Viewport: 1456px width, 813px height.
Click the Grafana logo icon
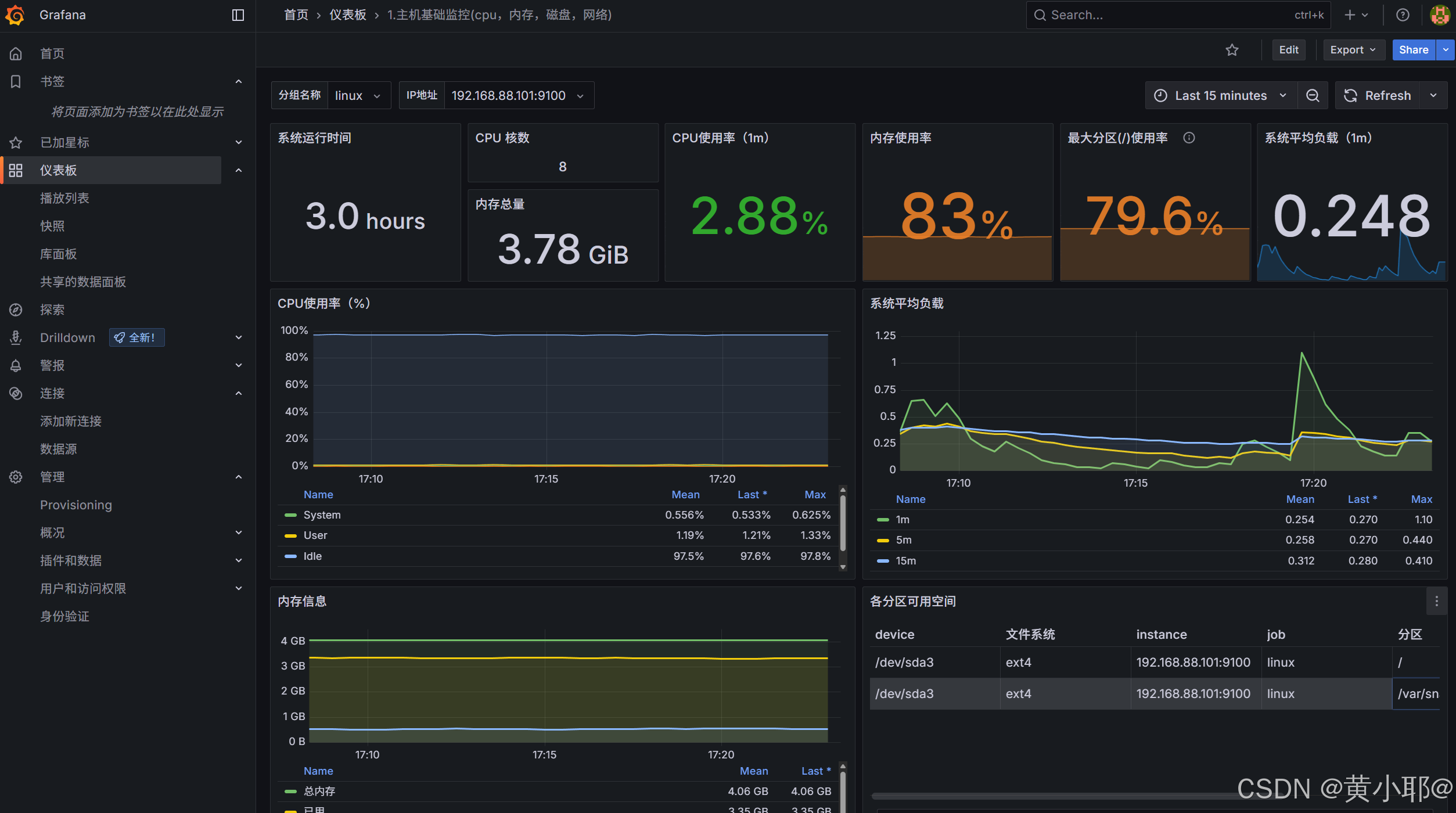click(x=15, y=15)
